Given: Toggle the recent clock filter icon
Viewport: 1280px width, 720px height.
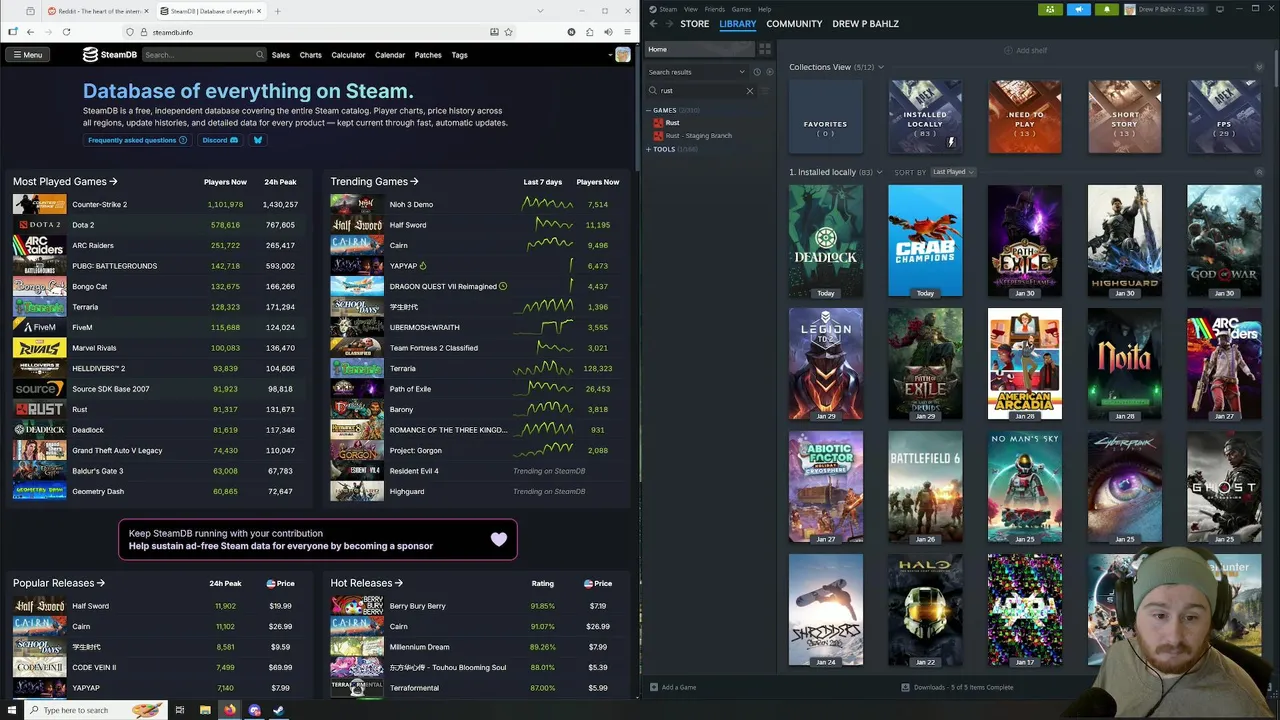Looking at the screenshot, I should [757, 72].
